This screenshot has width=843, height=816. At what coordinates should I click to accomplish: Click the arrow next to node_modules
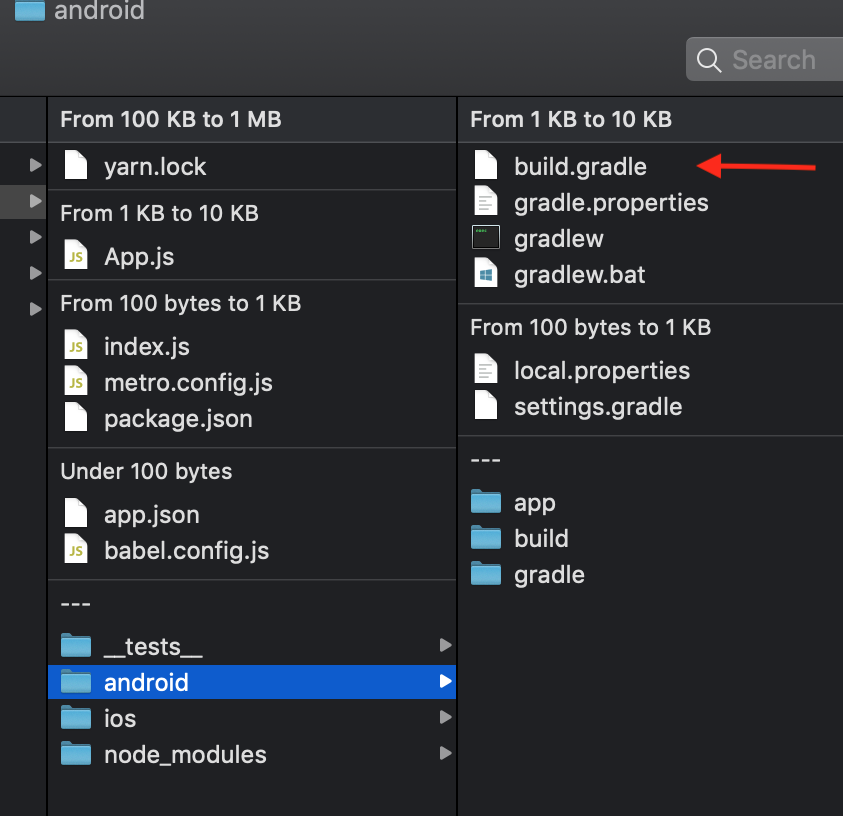coord(446,754)
